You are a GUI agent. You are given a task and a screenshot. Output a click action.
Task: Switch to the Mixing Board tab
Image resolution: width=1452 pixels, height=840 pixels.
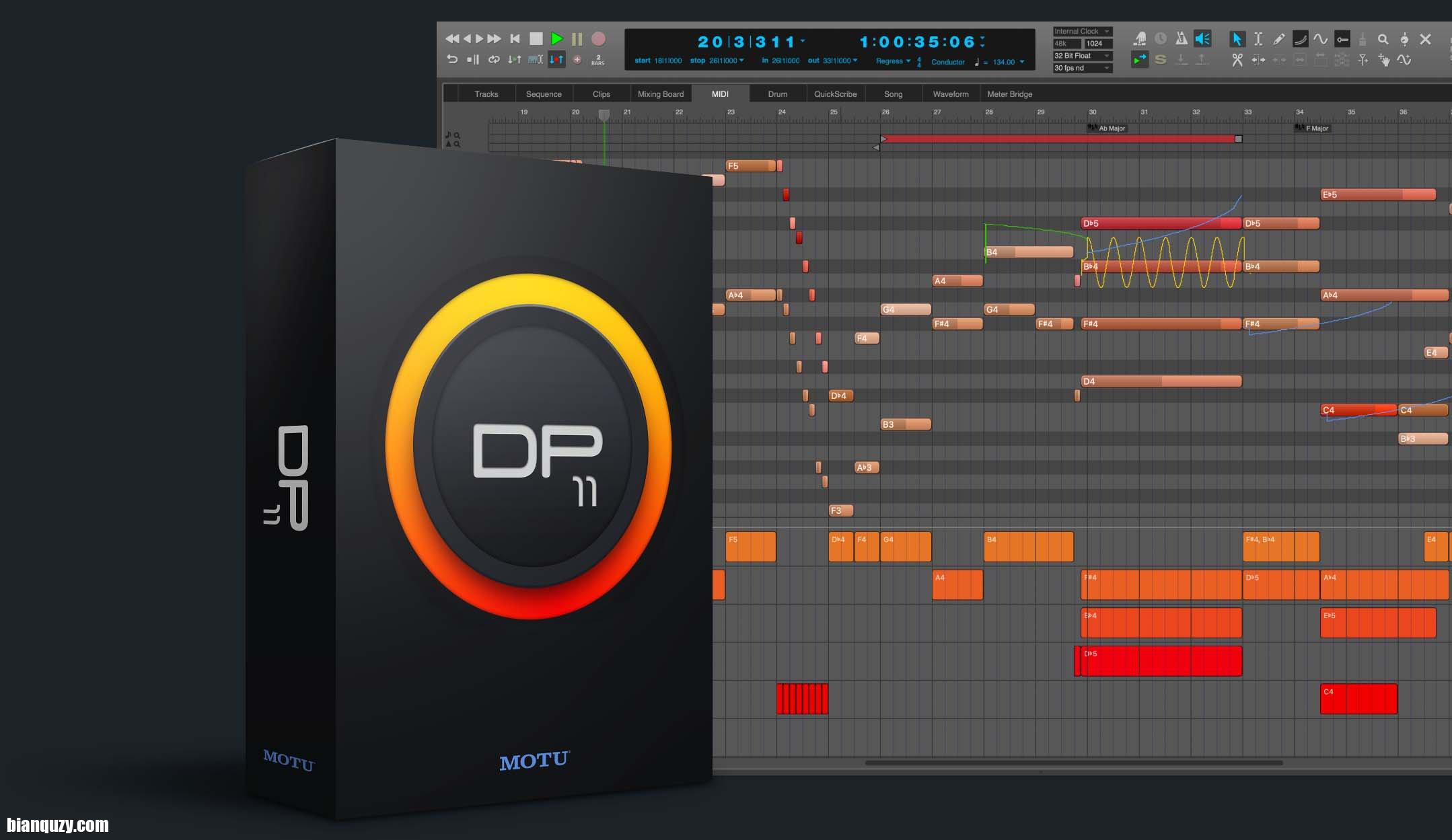[660, 94]
